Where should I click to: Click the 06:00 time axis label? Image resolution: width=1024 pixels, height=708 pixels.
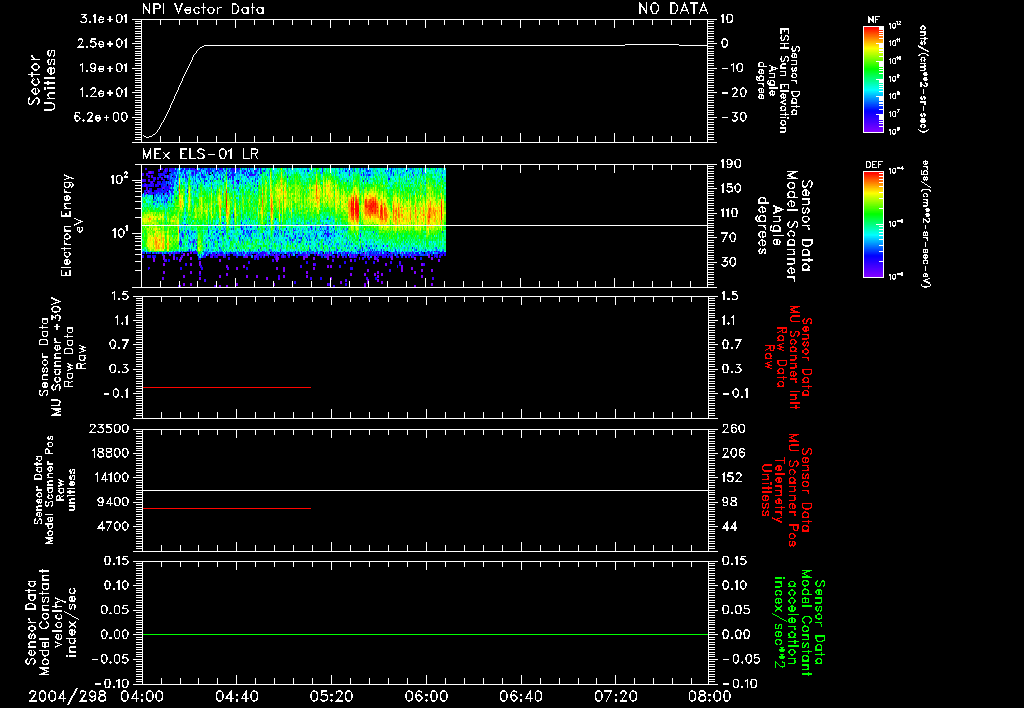pos(426,696)
